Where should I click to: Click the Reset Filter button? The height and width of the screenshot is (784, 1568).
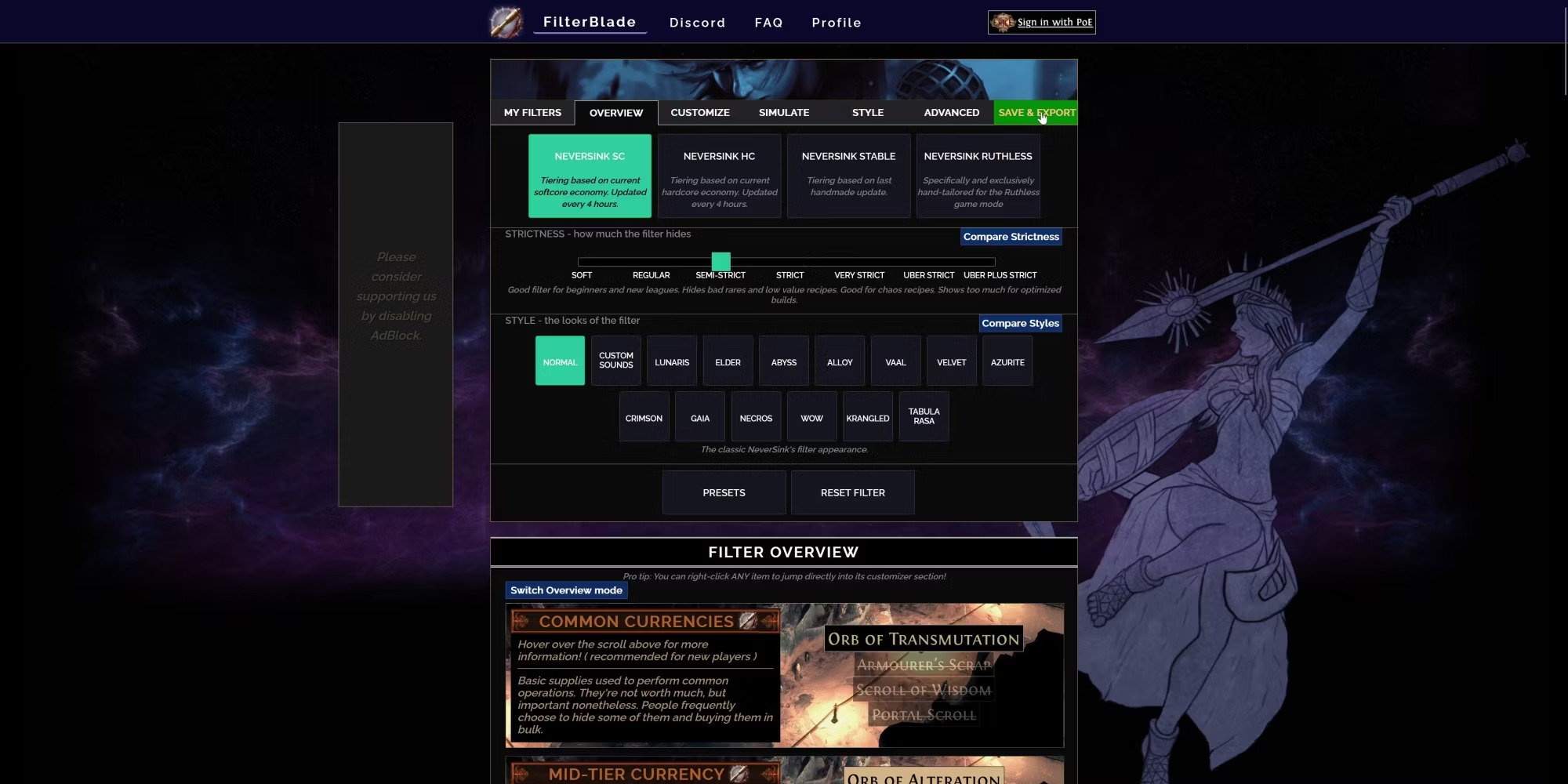(x=853, y=492)
